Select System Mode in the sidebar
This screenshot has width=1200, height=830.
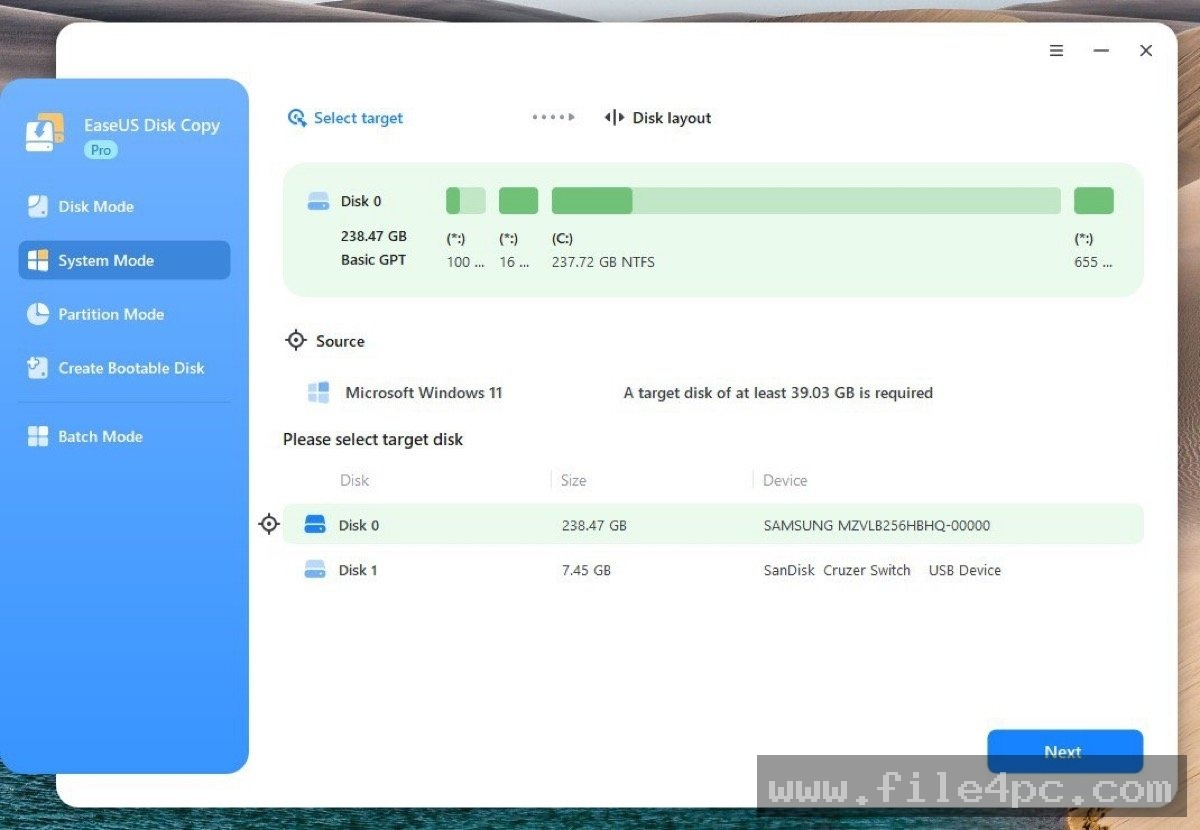pos(124,260)
